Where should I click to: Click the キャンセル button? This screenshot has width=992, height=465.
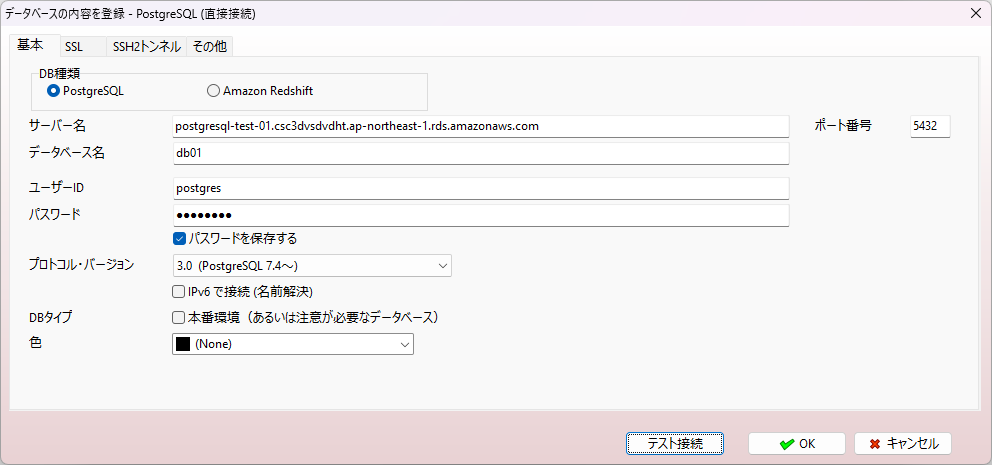[902, 443]
